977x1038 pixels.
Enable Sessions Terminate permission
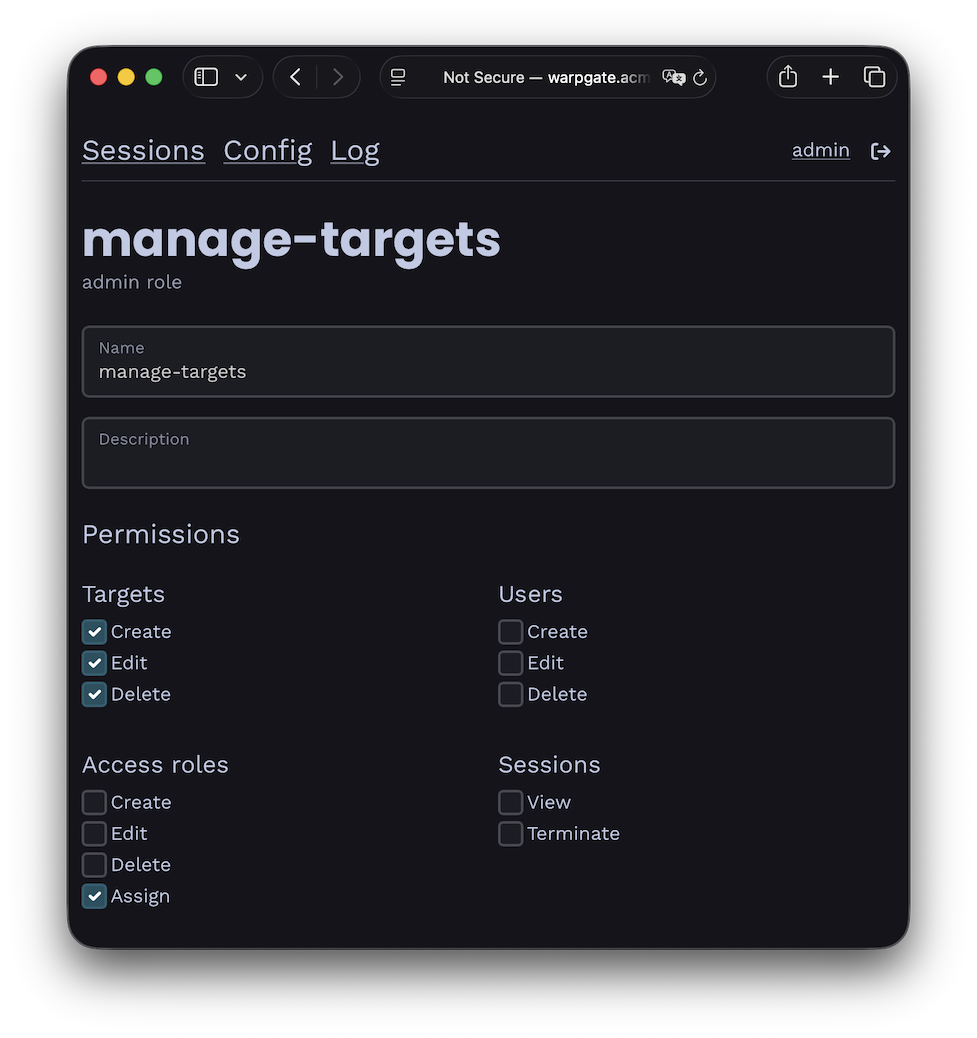point(511,834)
